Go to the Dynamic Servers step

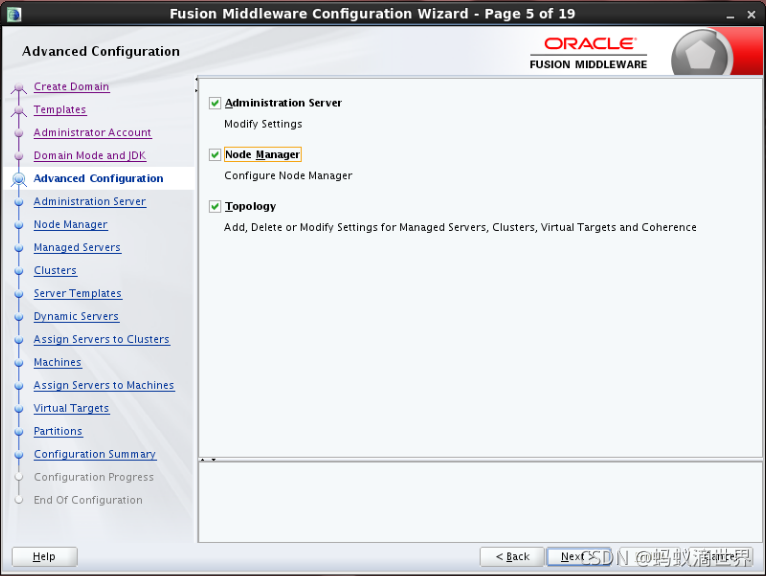click(76, 316)
